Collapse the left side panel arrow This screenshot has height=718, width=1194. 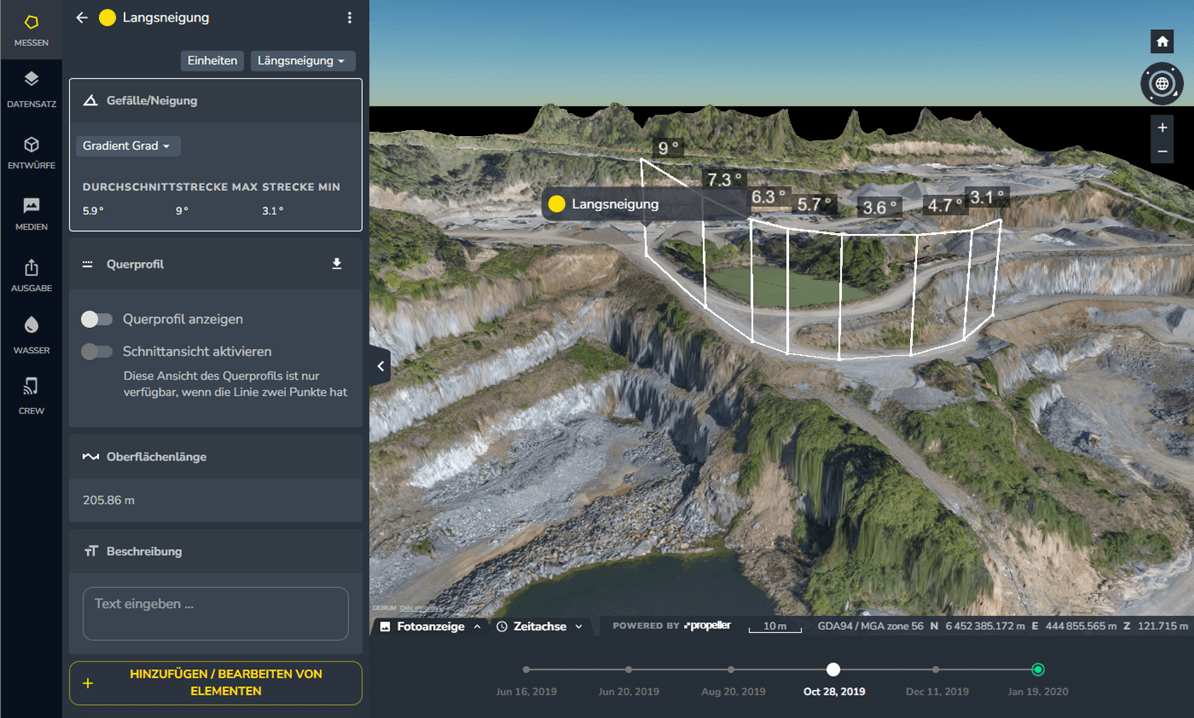(x=380, y=366)
